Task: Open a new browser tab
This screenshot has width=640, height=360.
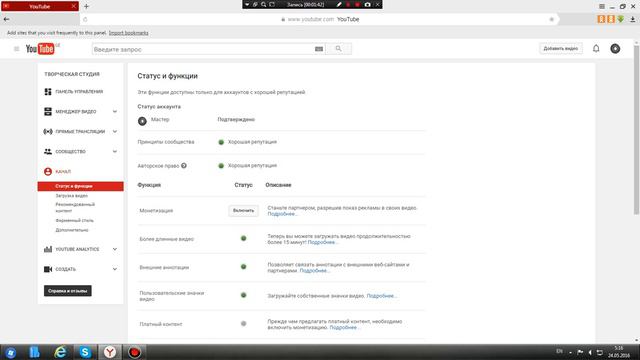Action: point(86,6)
